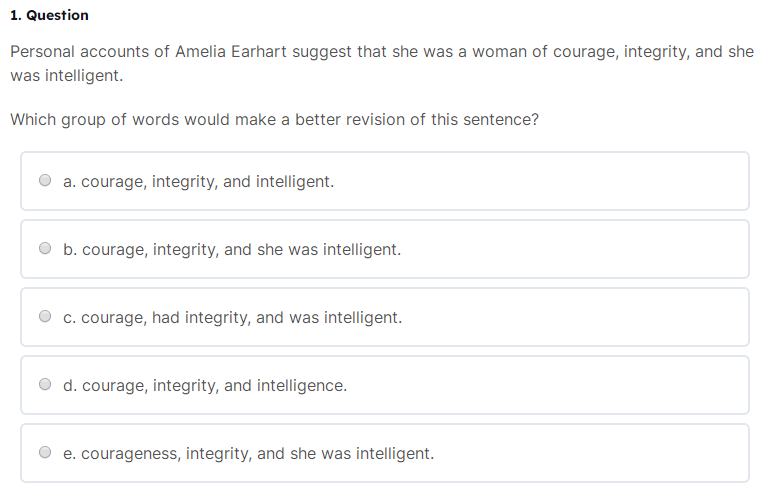The height and width of the screenshot is (493, 761).
Task: Click text 'courage, integrity, and intelligent.'
Action: click(x=208, y=181)
